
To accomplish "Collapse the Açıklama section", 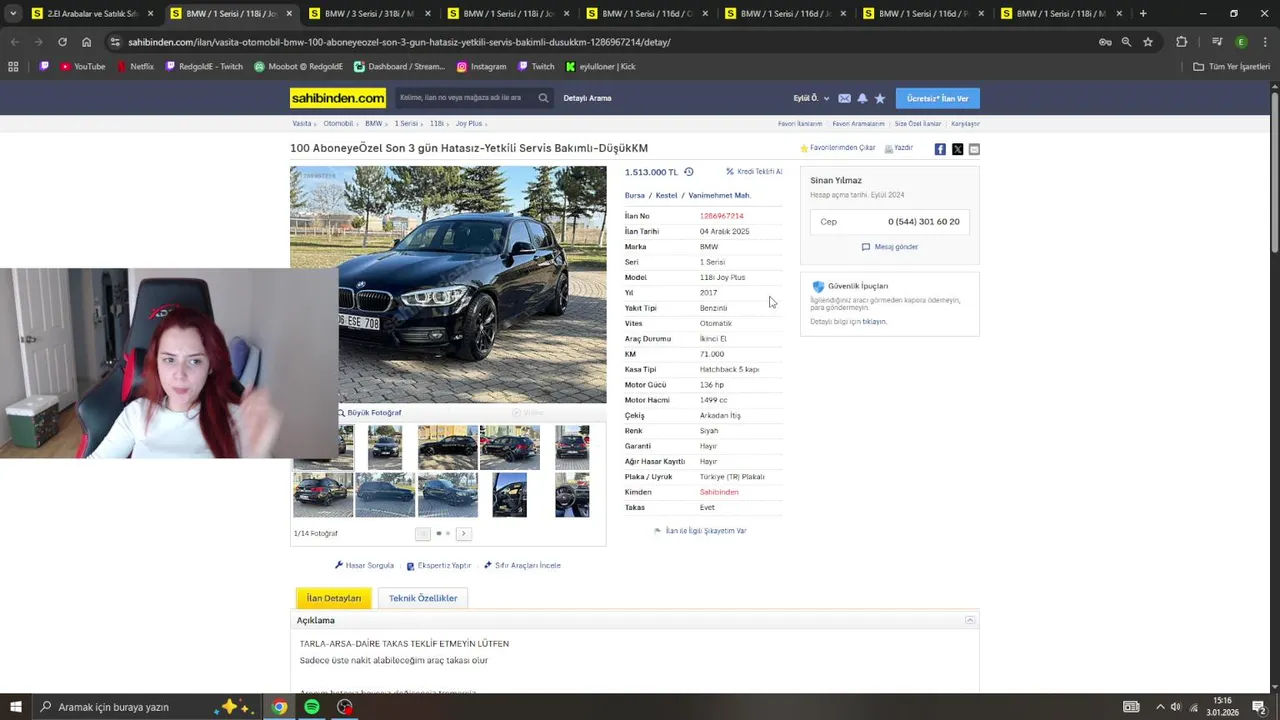I will coord(969,621).
